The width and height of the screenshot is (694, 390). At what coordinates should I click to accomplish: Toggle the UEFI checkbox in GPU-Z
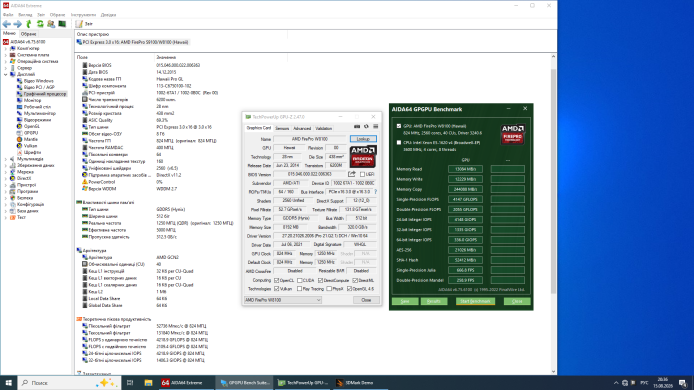click(x=362, y=174)
